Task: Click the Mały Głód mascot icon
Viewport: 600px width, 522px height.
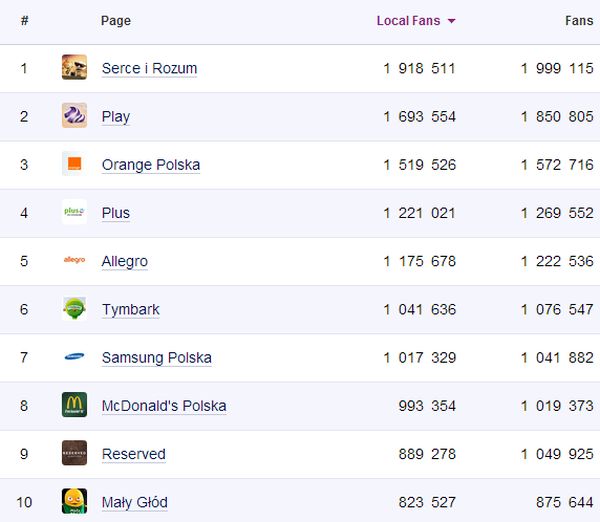Action: coord(74,500)
